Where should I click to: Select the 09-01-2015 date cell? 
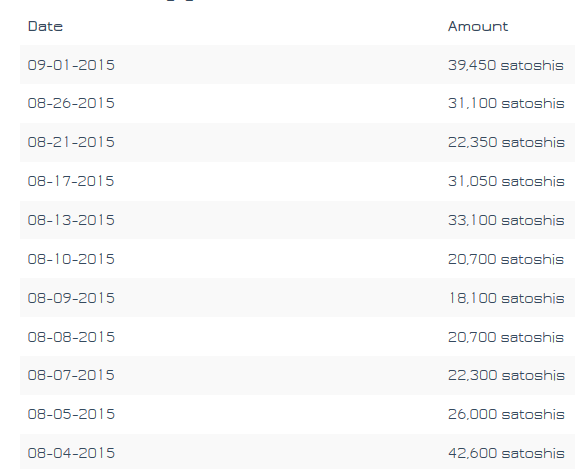71,65
